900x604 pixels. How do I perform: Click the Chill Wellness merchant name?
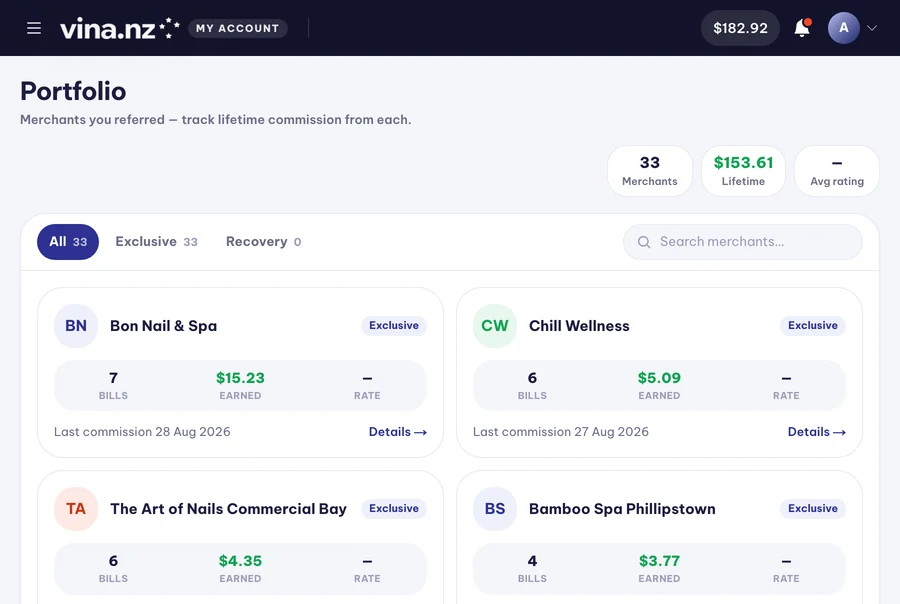pos(579,326)
